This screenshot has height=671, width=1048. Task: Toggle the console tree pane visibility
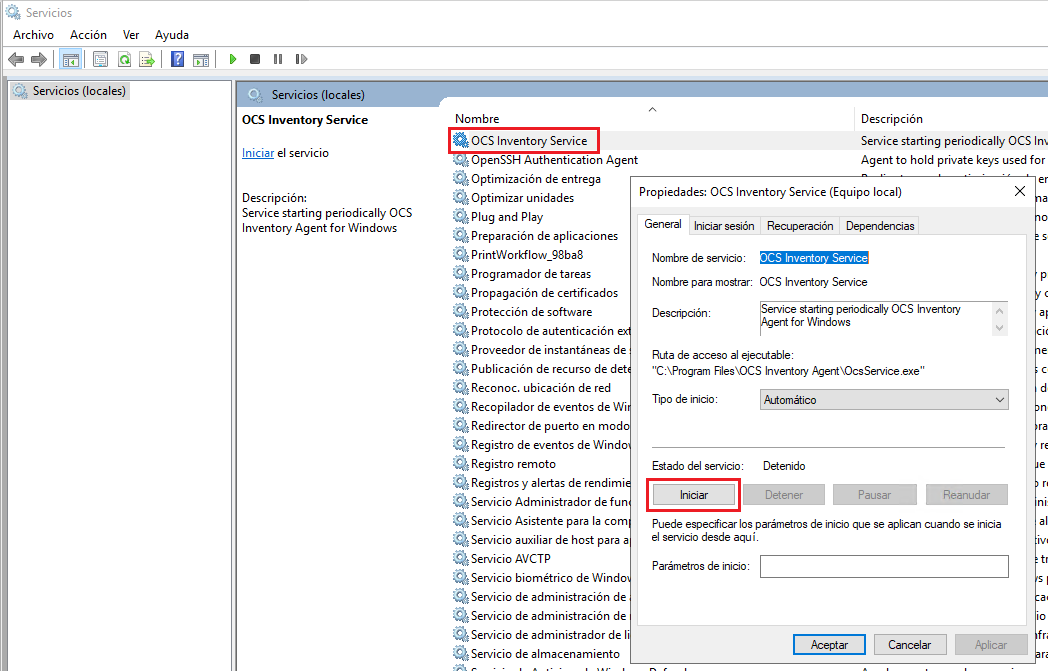point(70,59)
